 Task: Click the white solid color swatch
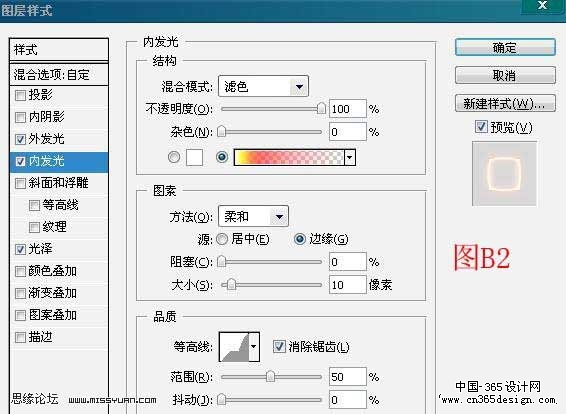(194, 157)
